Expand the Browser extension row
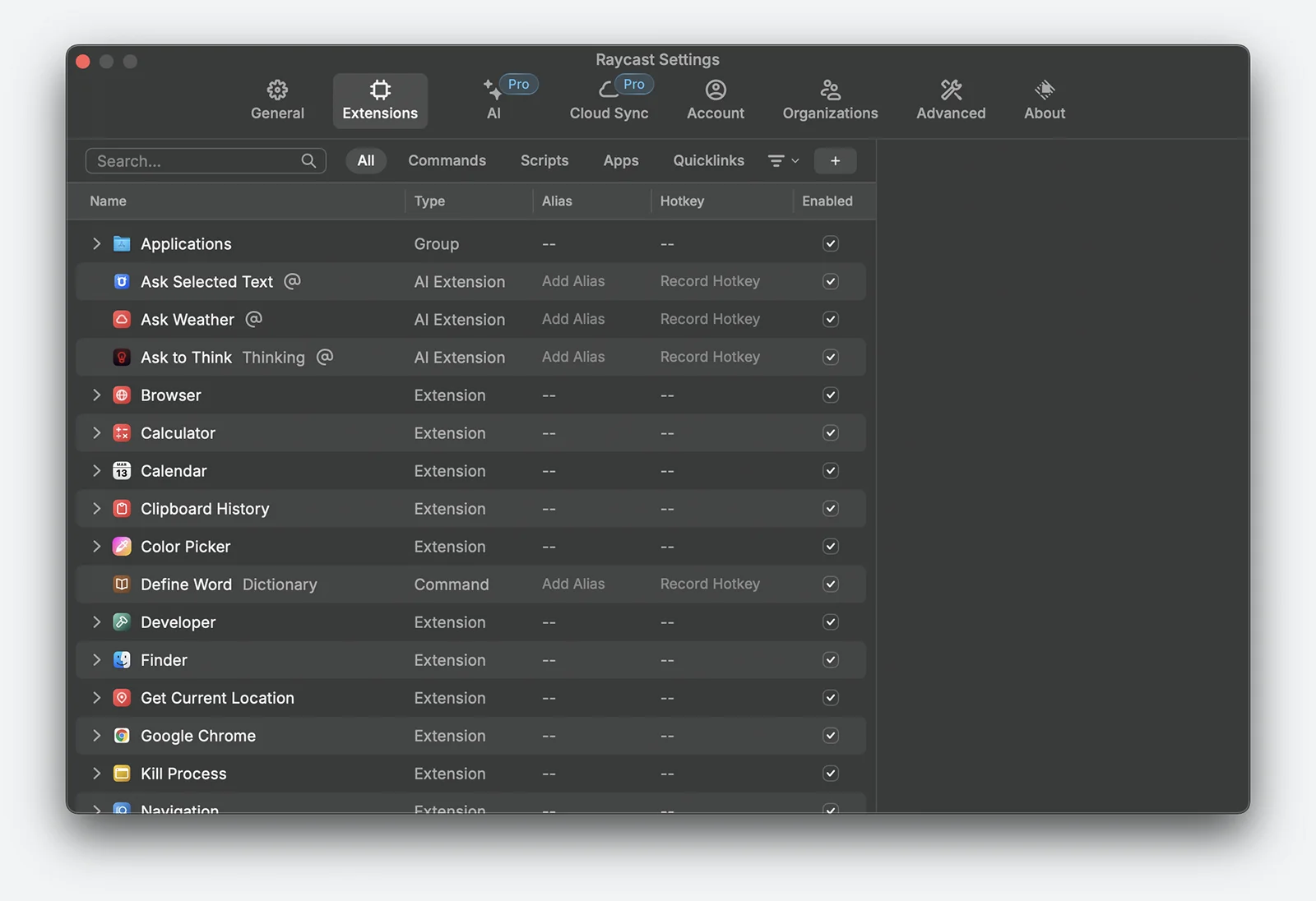The width and height of the screenshot is (1316, 901). 96,395
